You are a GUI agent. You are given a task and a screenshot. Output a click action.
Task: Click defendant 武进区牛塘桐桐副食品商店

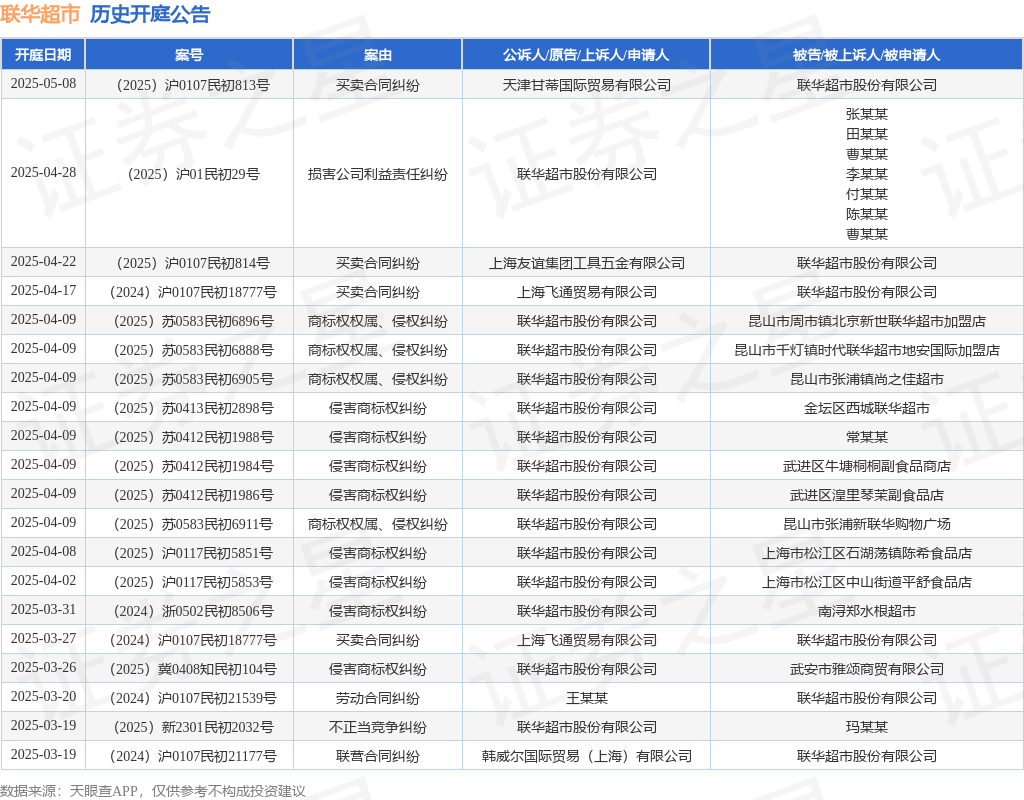click(x=867, y=466)
